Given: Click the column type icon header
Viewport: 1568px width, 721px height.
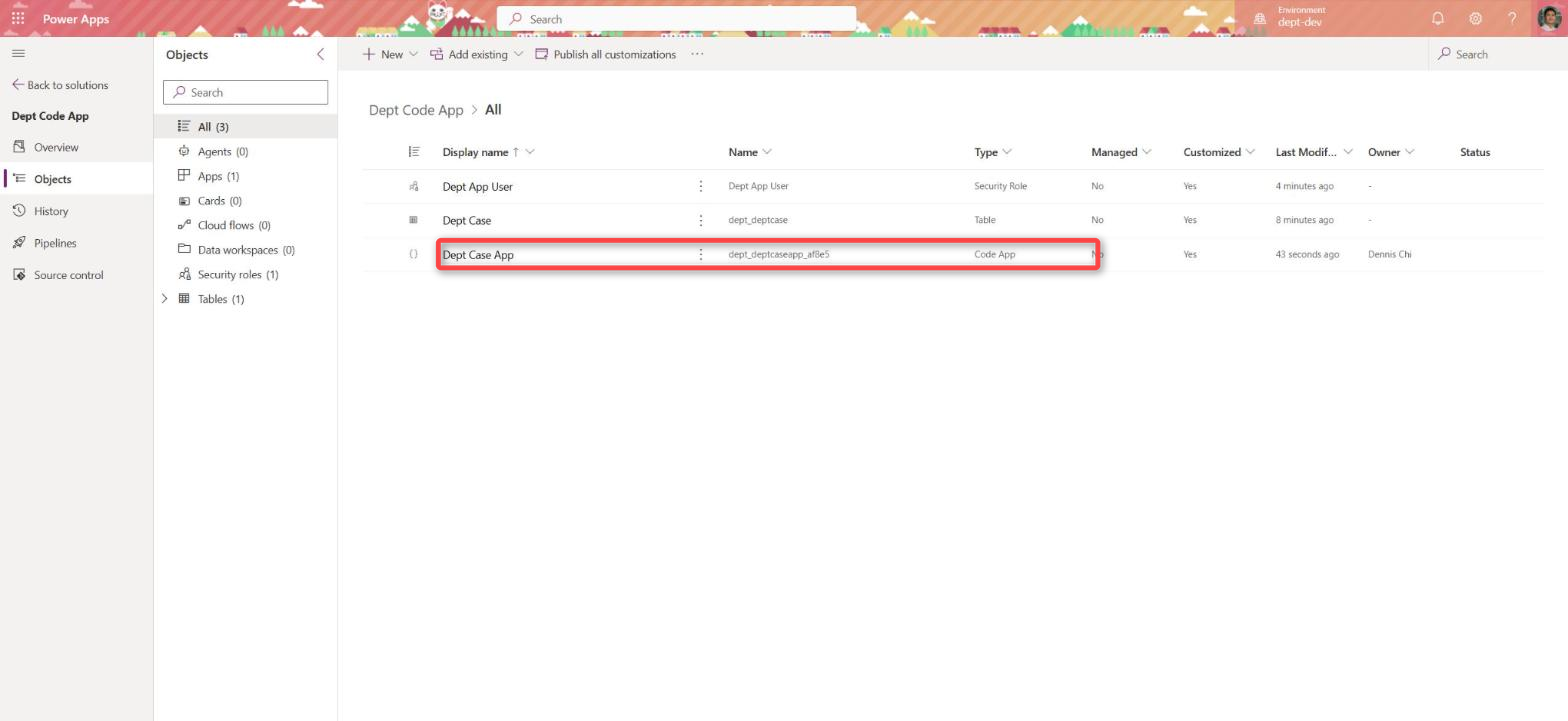Looking at the screenshot, I should (x=414, y=152).
